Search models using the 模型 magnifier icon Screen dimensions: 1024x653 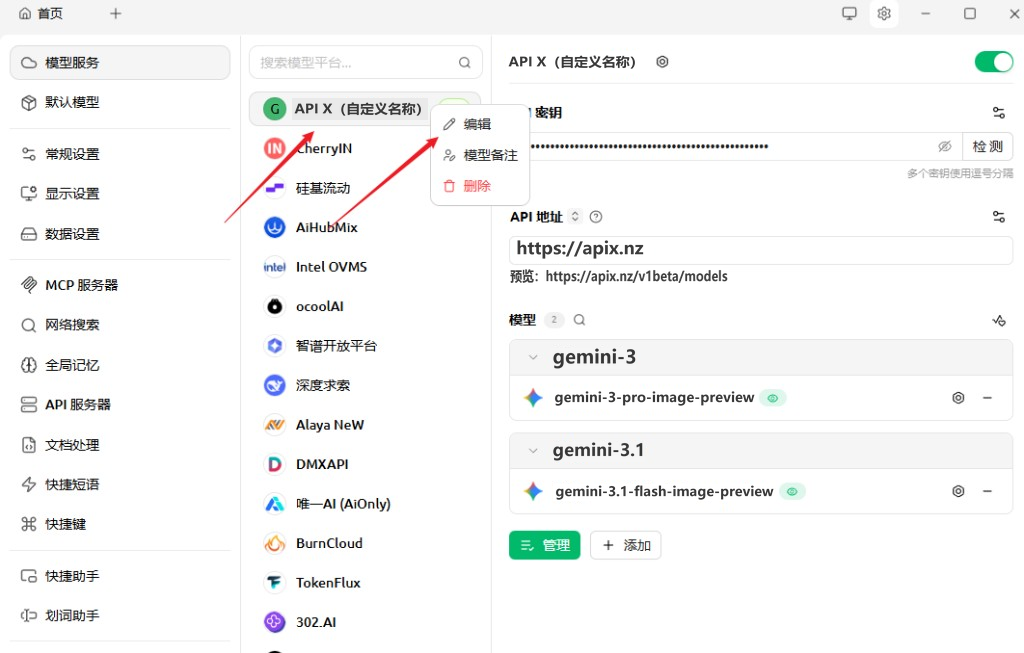[x=579, y=320]
